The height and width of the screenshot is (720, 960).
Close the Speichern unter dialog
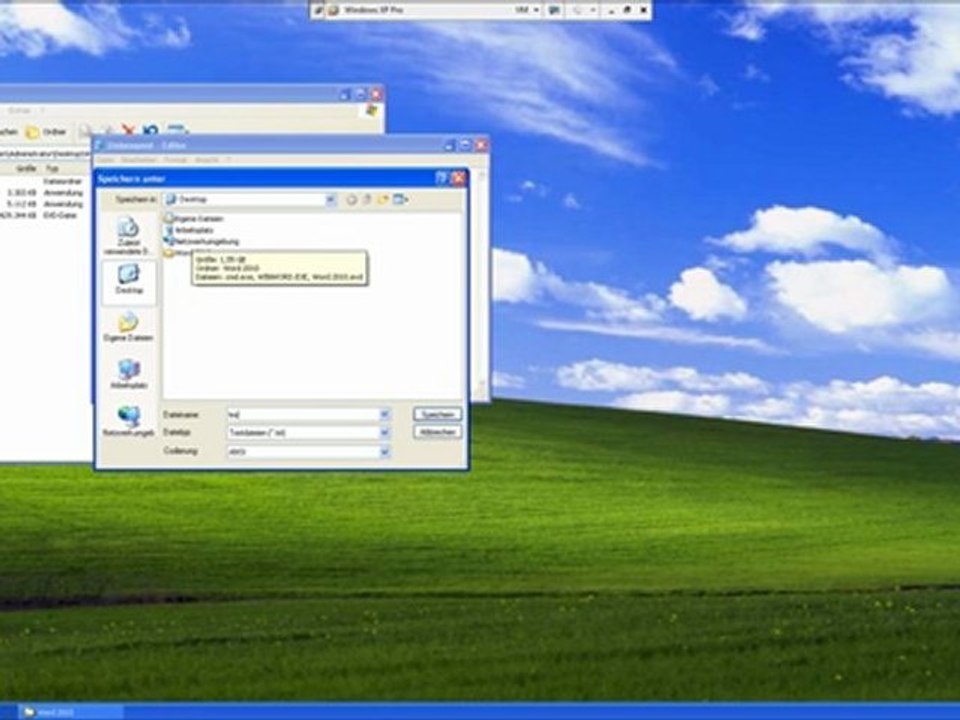458,178
